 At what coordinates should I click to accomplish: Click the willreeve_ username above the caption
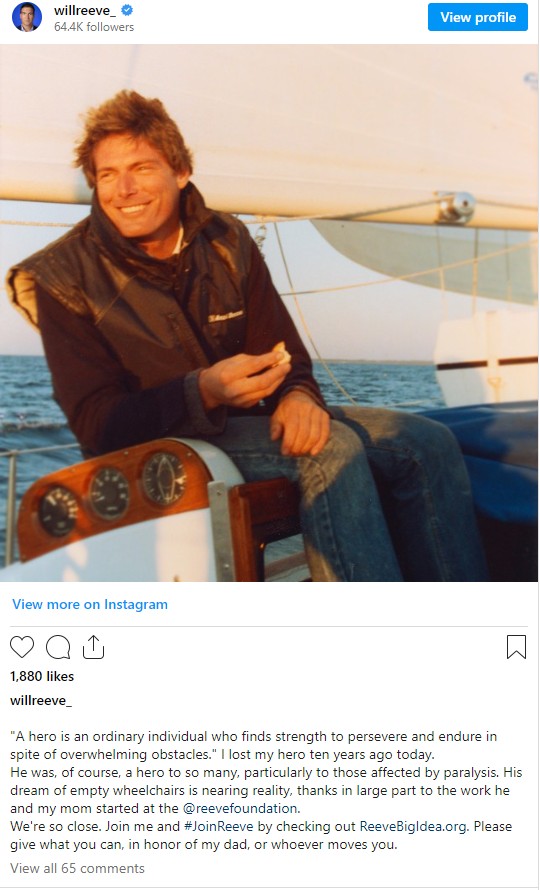(x=41, y=700)
